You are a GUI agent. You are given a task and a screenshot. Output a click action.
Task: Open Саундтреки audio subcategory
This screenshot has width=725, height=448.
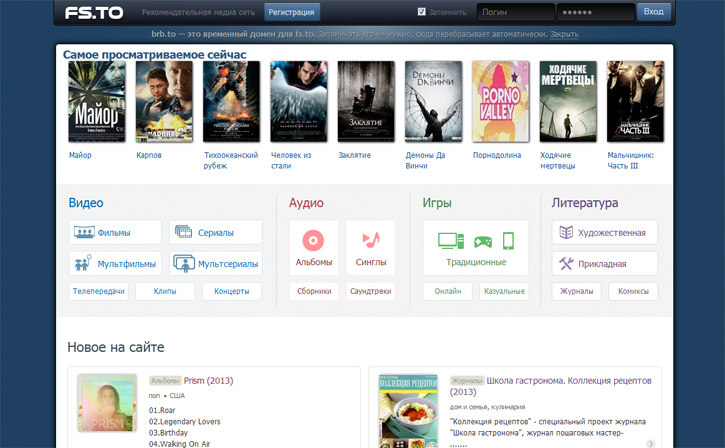coord(371,292)
